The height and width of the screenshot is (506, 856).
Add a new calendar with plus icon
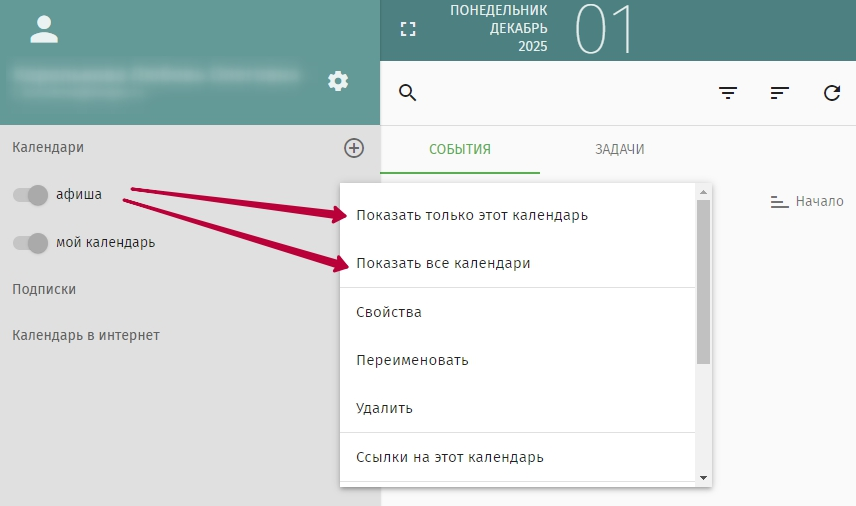pos(354,148)
